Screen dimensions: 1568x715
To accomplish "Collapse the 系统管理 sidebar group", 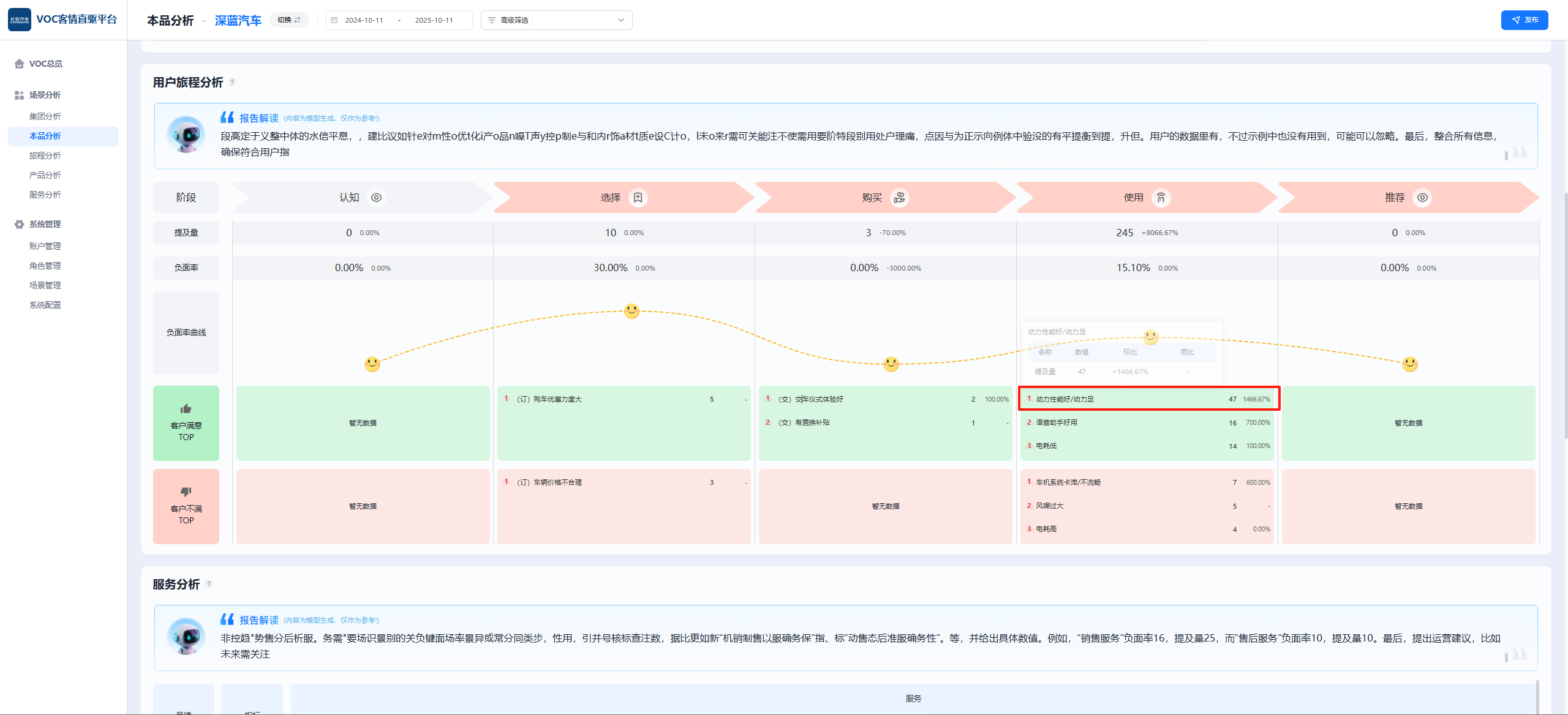I will [45, 224].
